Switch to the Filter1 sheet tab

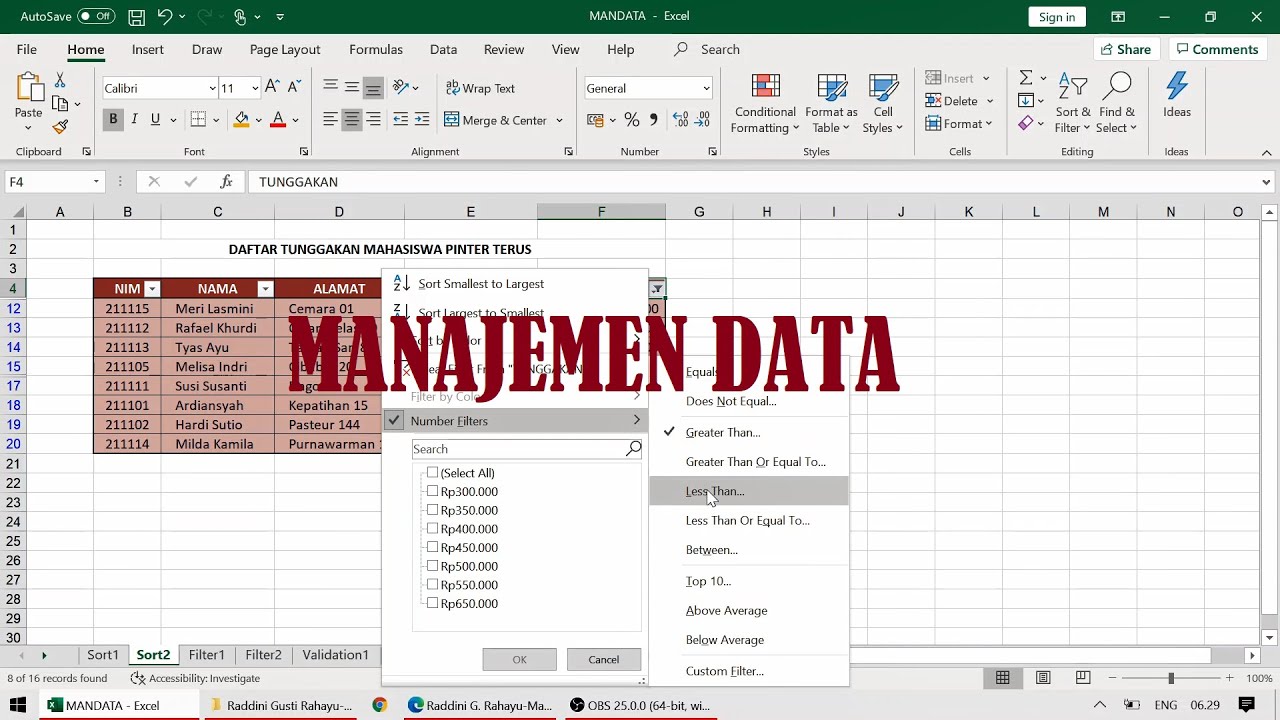click(x=207, y=655)
